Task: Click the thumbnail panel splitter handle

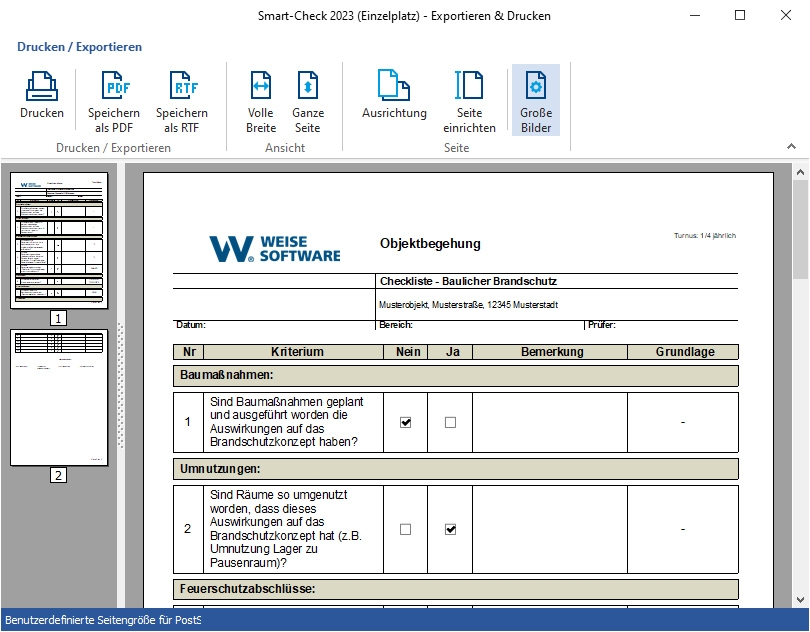Action: click(x=121, y=385)
